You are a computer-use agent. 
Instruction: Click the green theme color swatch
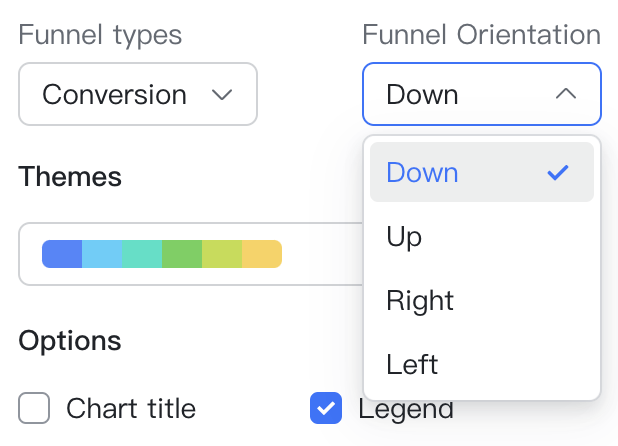(182, 254)
